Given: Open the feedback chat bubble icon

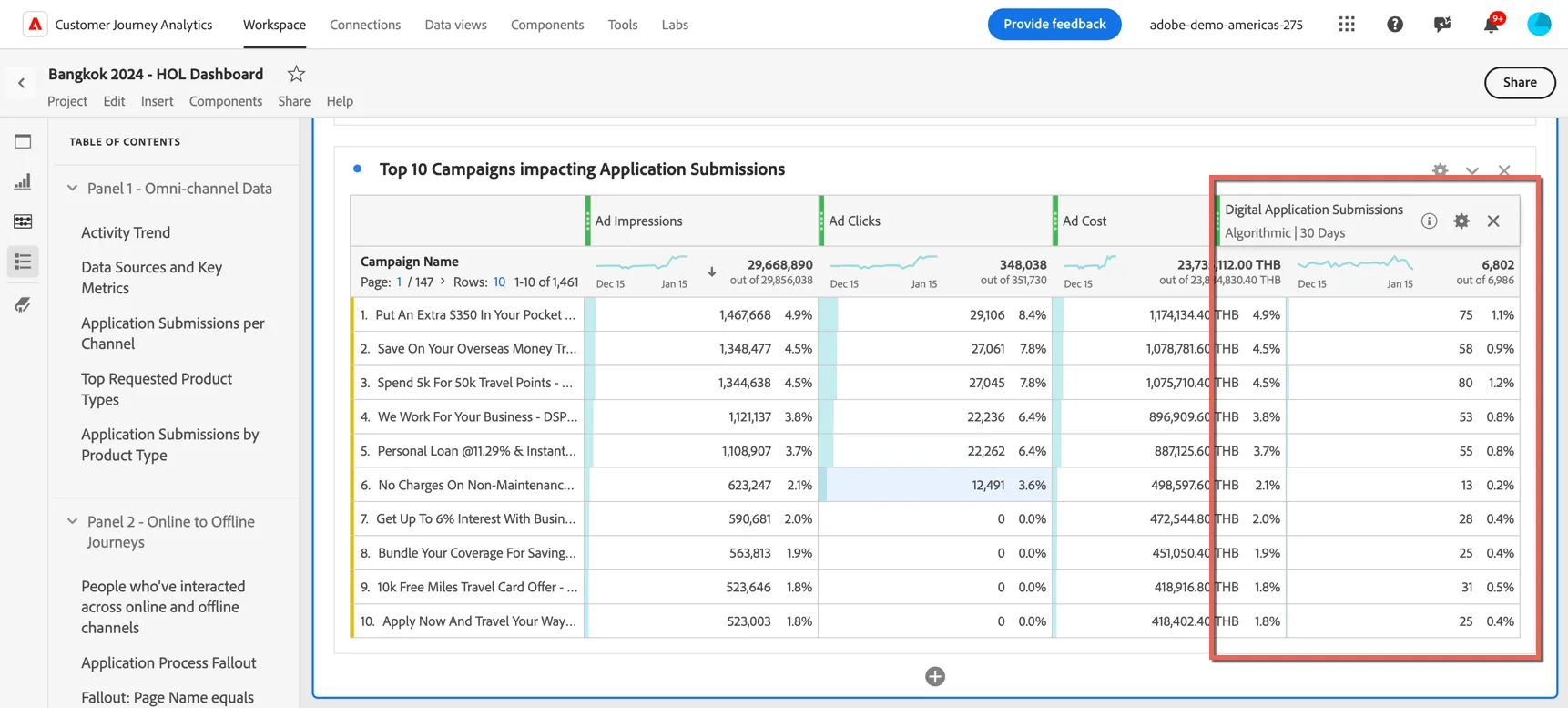Looking at the screenshot, I should 1442,25.
